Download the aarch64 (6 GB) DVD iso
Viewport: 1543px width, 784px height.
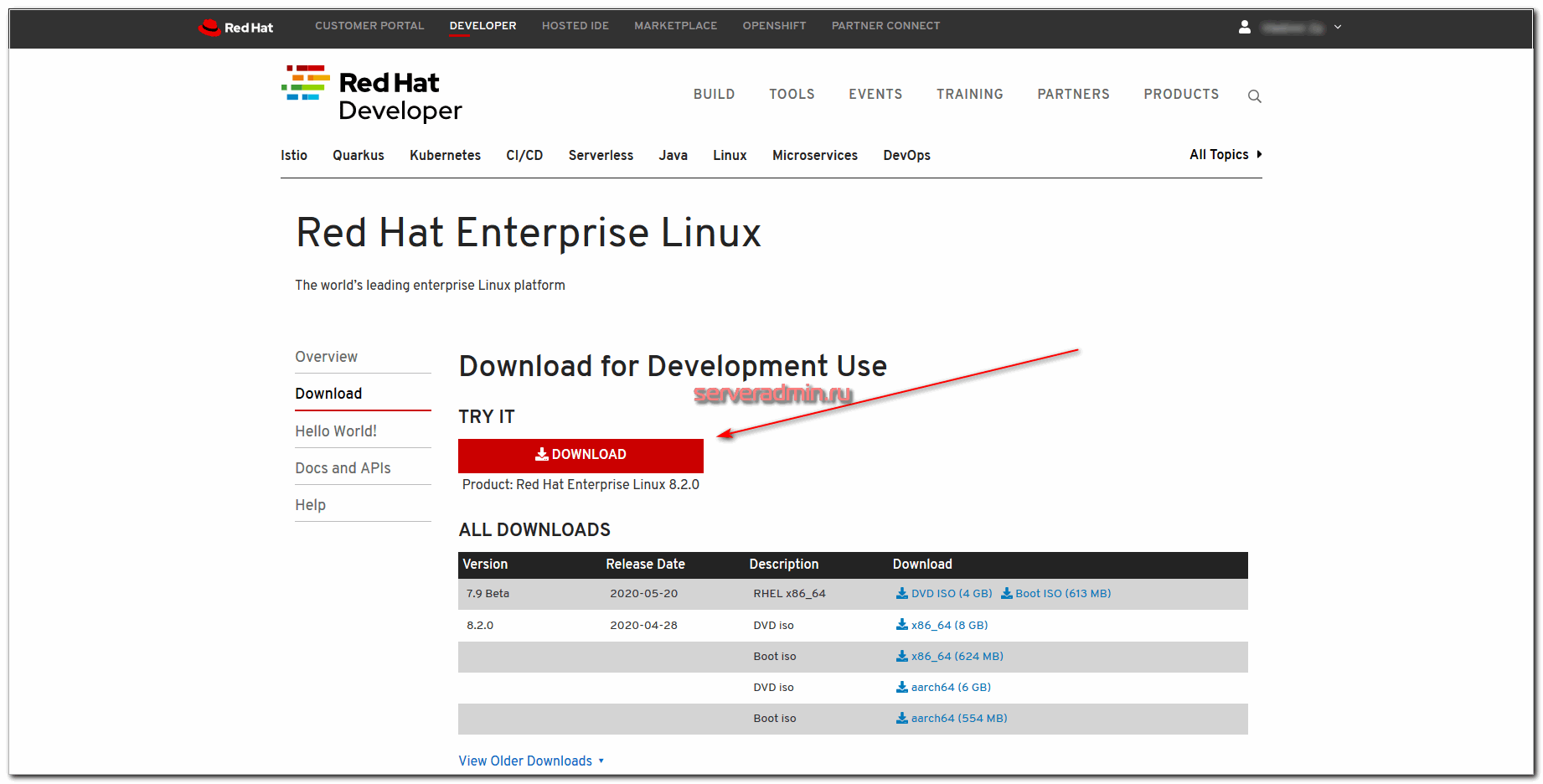[x=944, y=688]
